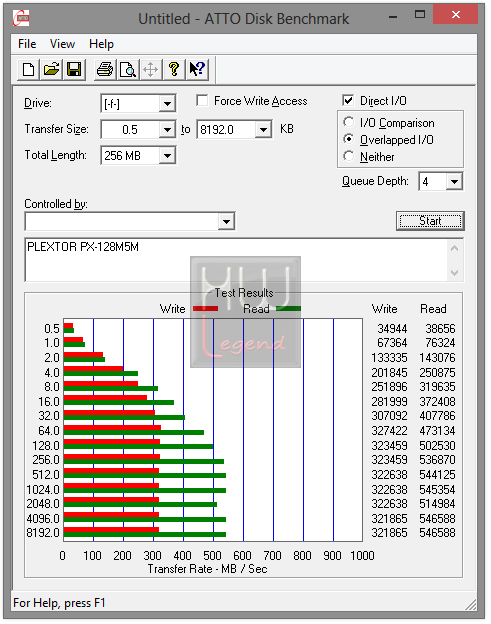Click the Read value 514984
The image size is (491, 624).
(437, 504)
